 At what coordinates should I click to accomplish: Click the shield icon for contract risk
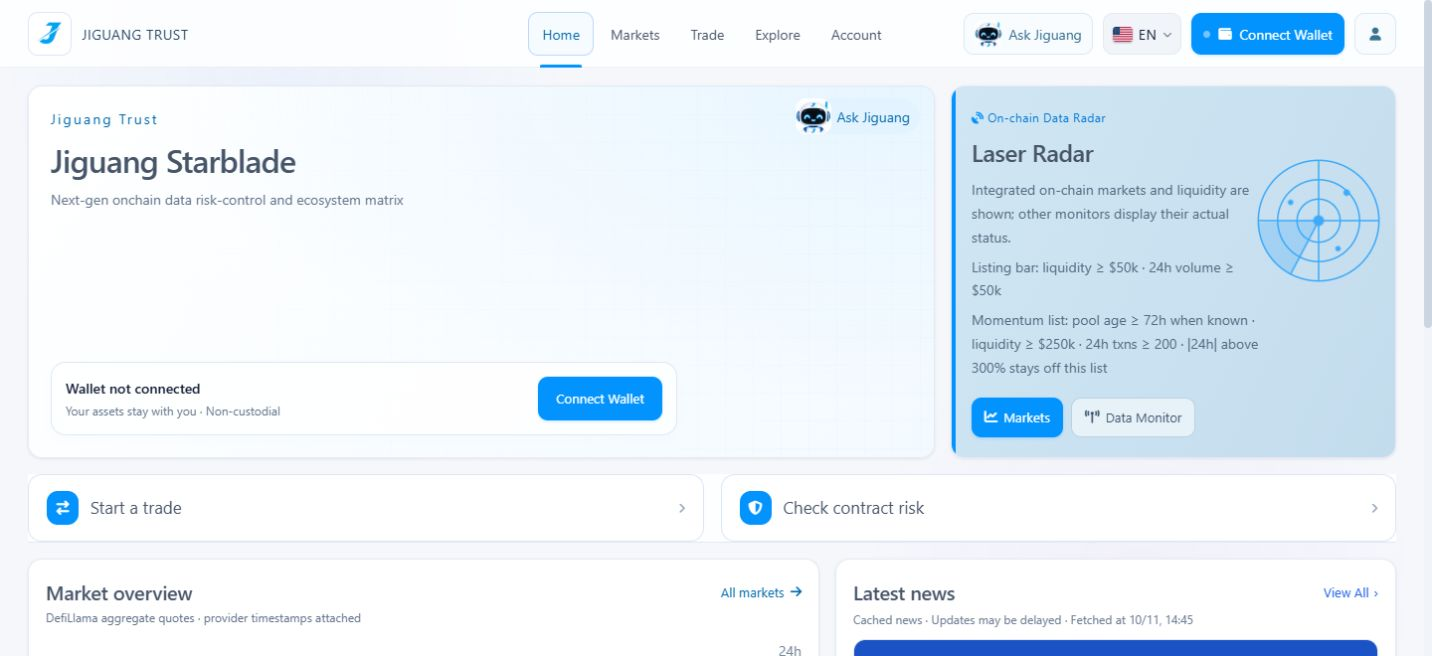coord(756,508)
